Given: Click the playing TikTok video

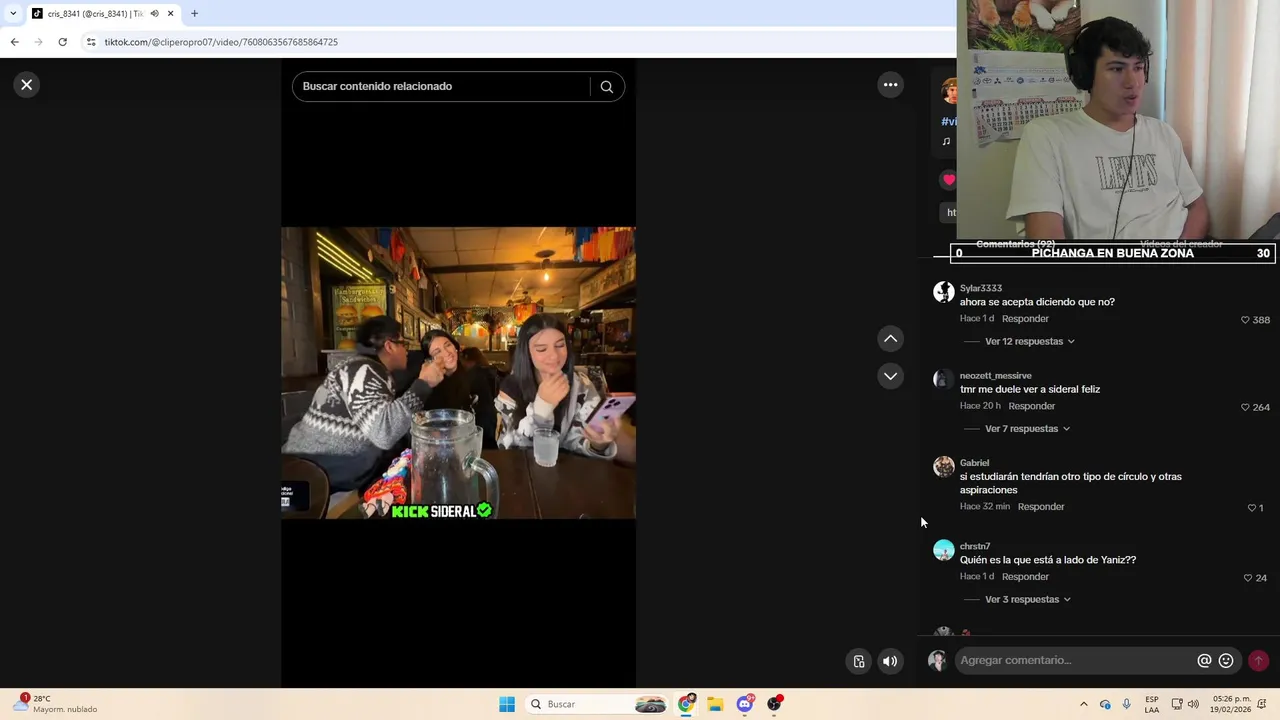Looking at the screenshot, I should [458, 372].
